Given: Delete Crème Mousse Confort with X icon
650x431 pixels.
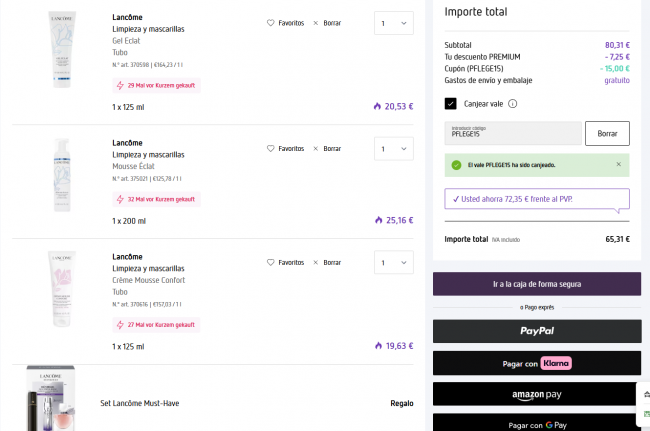Looking at the screenshot, I should (316, 262).
